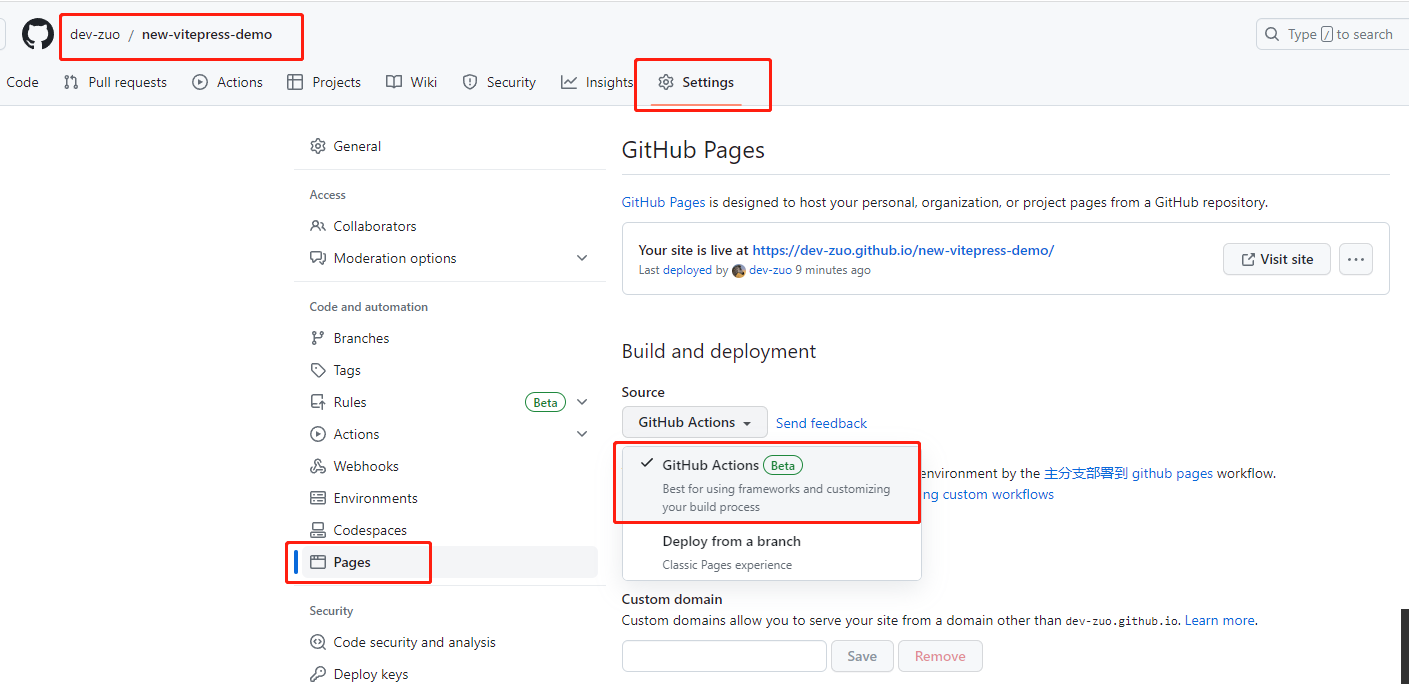Click the play icon beside sidebar Actions

[x=318, y=434]
